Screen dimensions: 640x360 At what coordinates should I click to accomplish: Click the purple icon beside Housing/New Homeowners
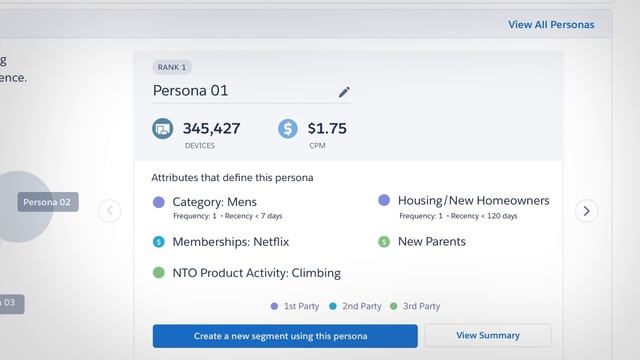click(384, 200)
